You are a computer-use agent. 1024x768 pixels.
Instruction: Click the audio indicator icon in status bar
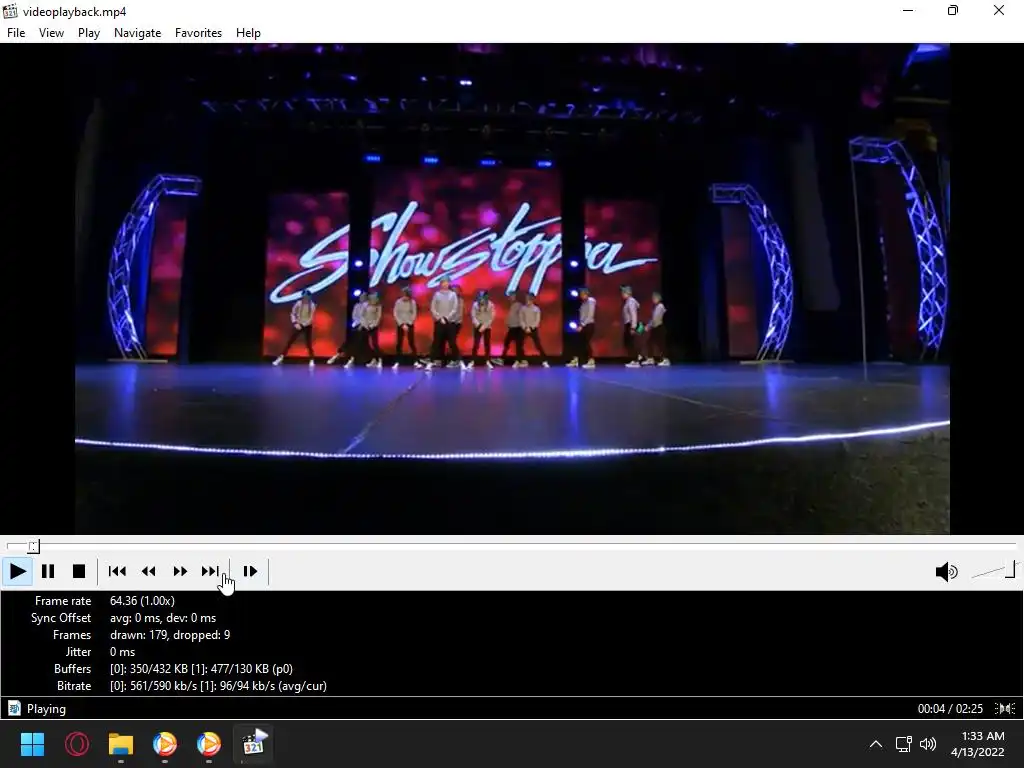1005,709
